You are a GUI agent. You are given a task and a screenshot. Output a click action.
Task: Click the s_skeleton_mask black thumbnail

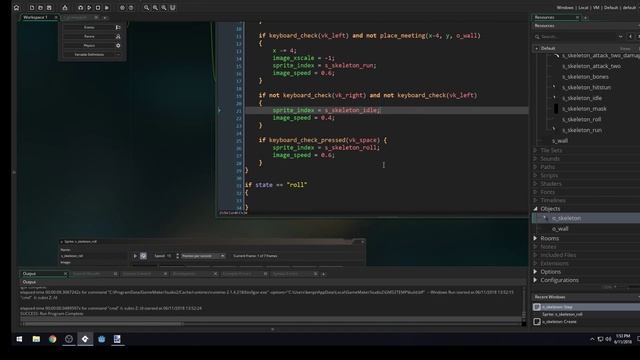click(556, 109)
